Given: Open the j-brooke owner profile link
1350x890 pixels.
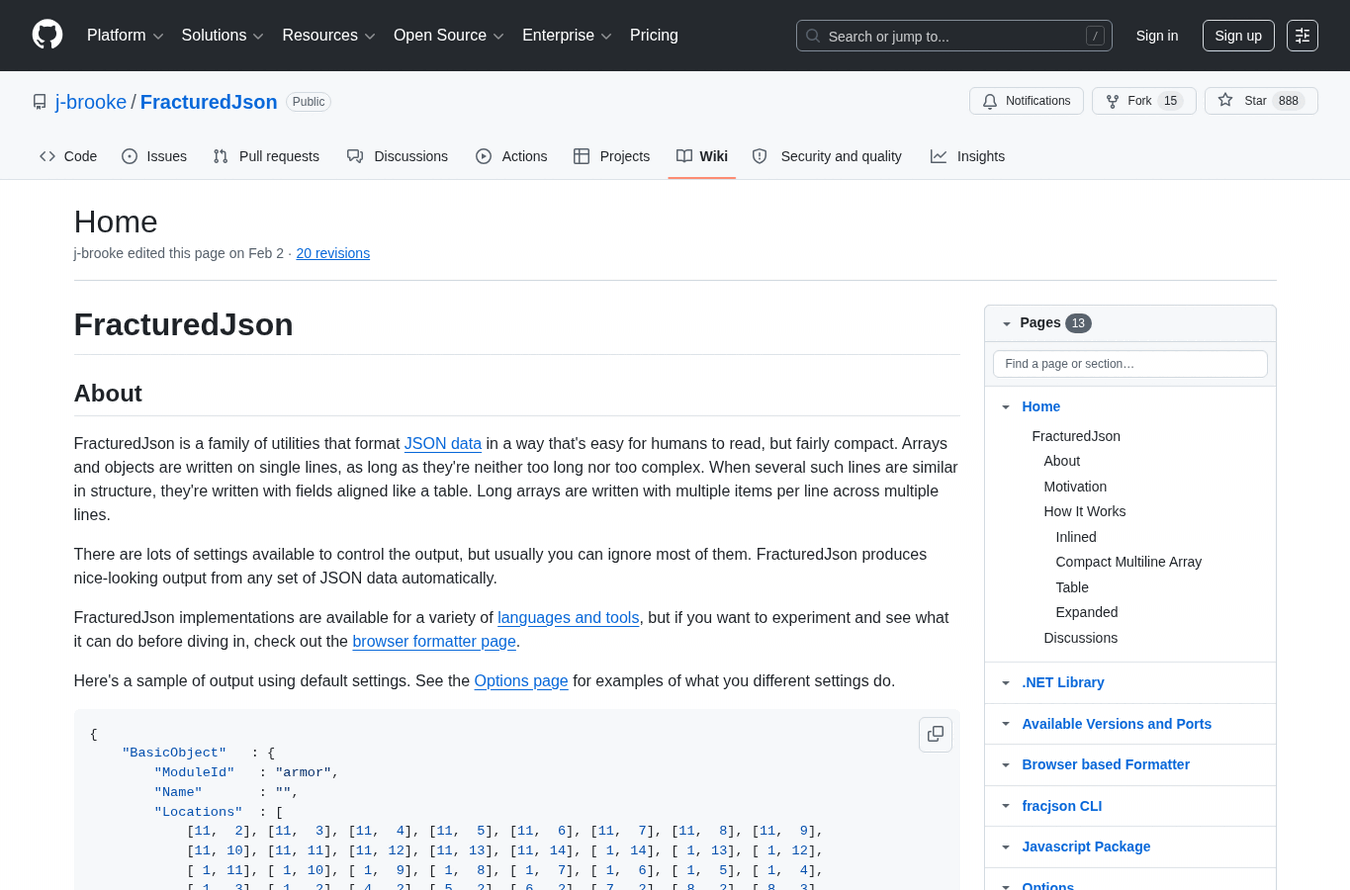Looking at the screenshot, I should pos(91,102).
